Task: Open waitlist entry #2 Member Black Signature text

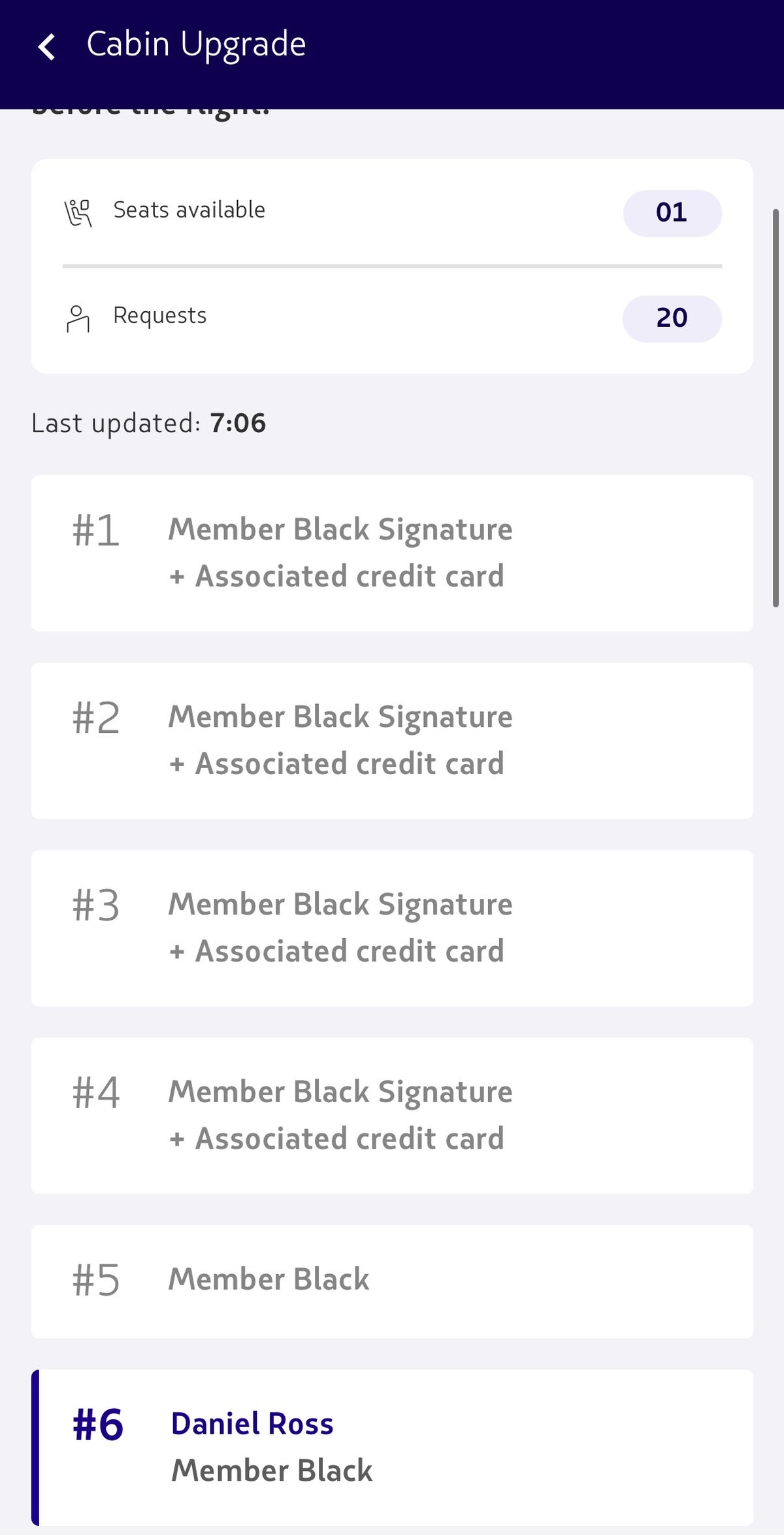Action: [340, 717]
